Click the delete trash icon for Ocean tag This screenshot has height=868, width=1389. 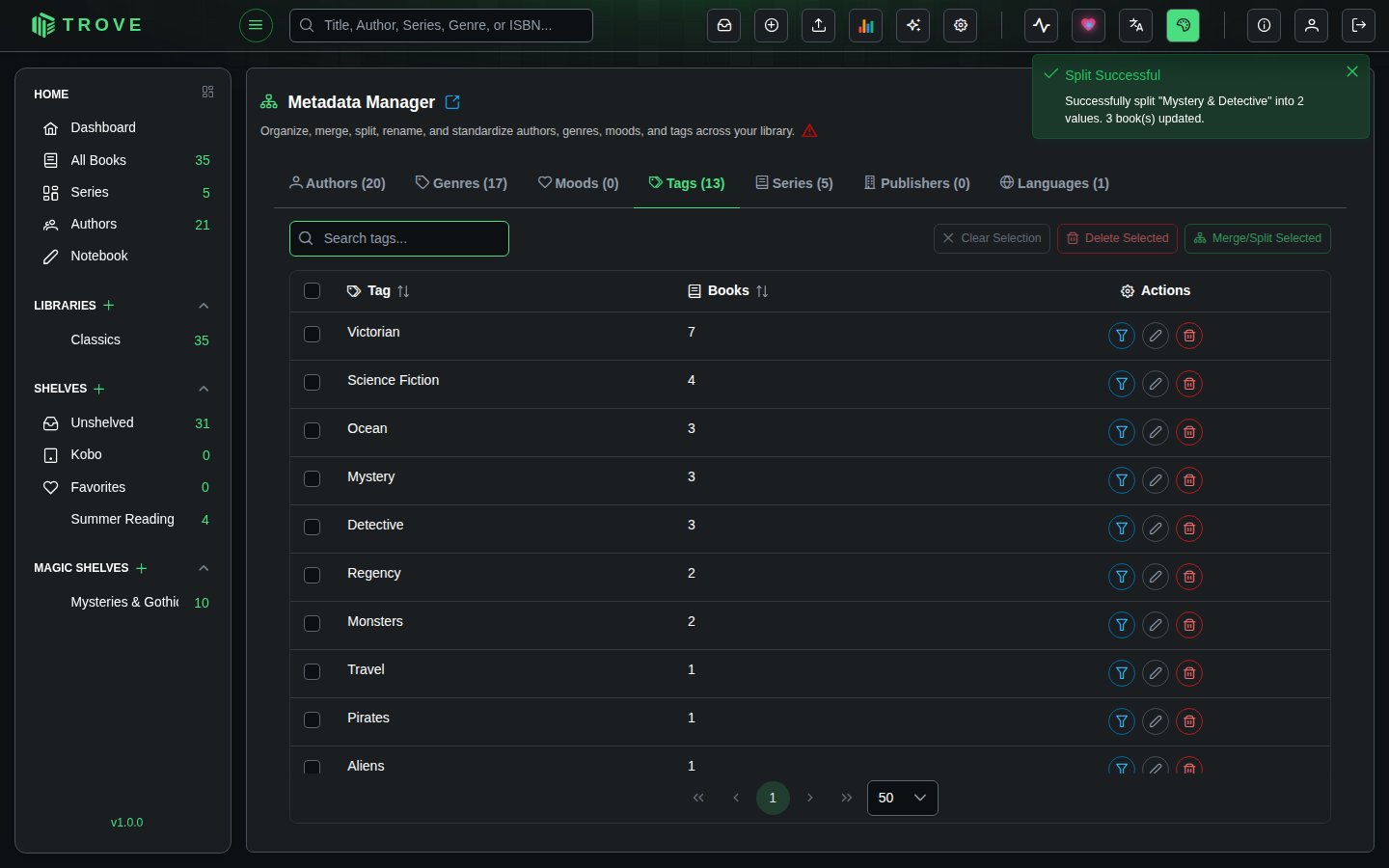click(x=1189, y=432)
